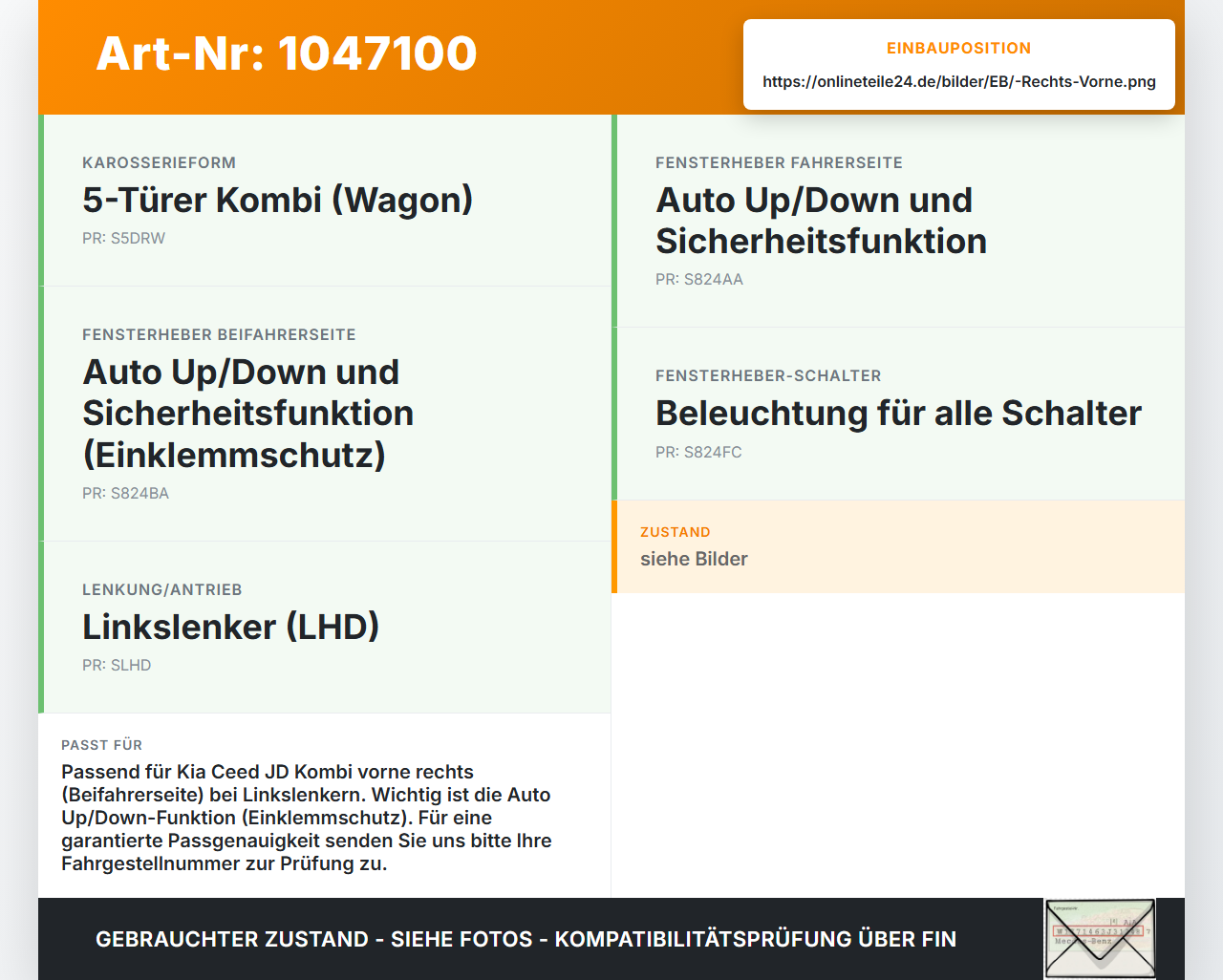
Task: Select the Linkslenker (LHD) value
Action: tap(231, 628)
